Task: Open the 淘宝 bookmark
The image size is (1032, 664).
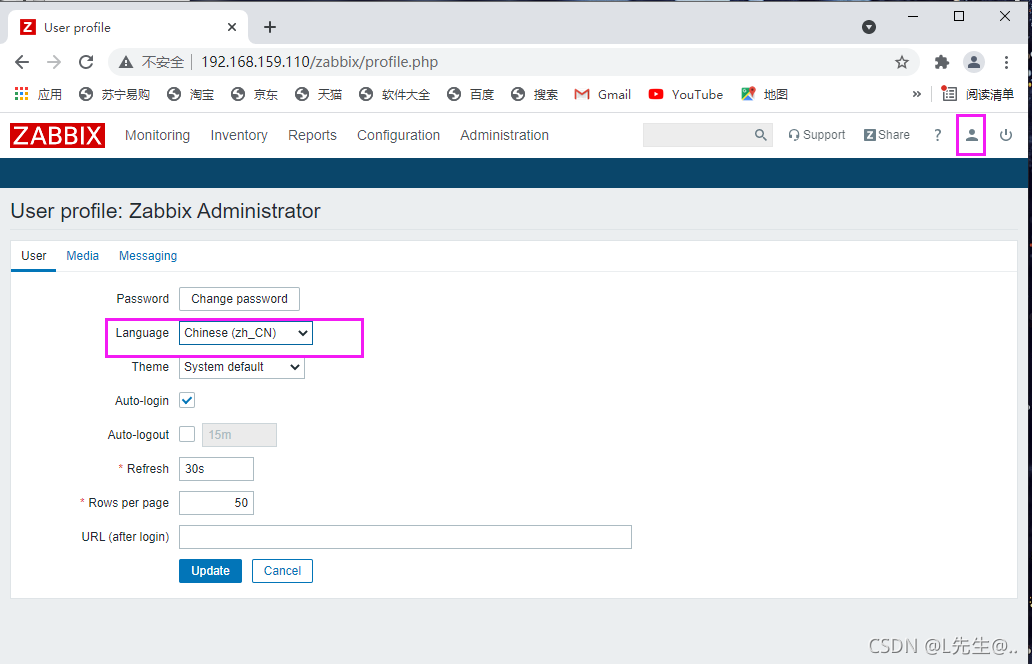Action: tap(191, 94)
